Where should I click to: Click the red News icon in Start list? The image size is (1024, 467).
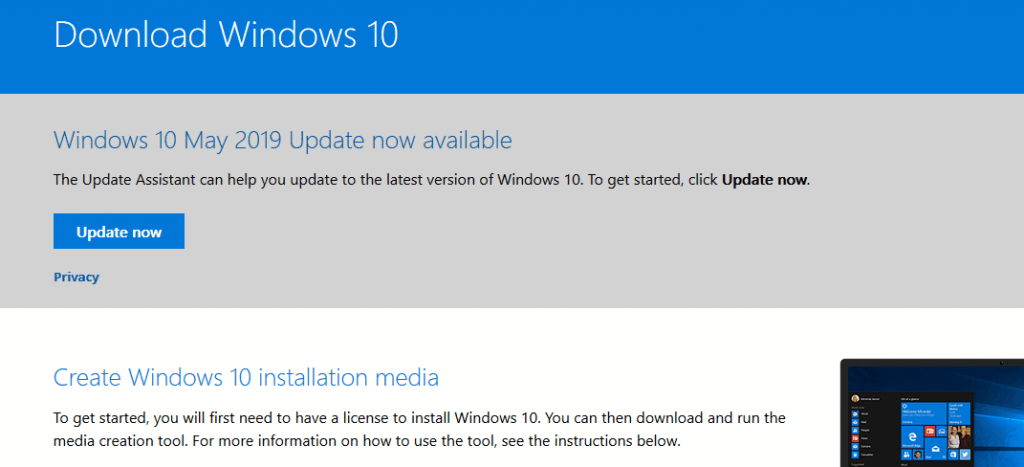tap(855, 438)
